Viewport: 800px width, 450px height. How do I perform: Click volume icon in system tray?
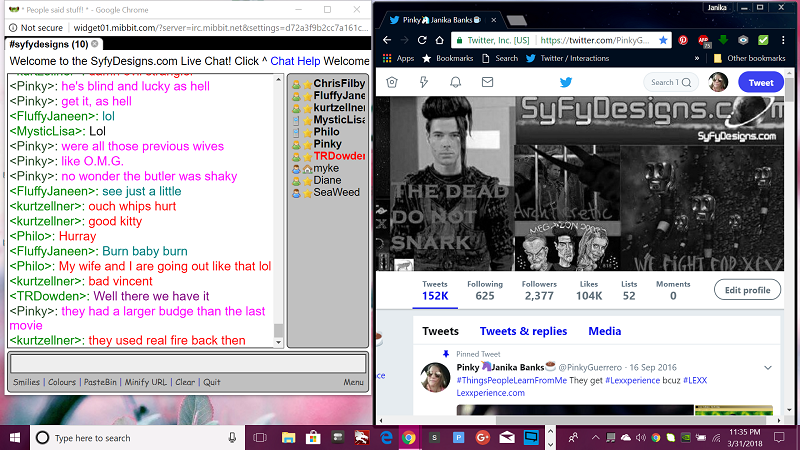tap(640, 437)
